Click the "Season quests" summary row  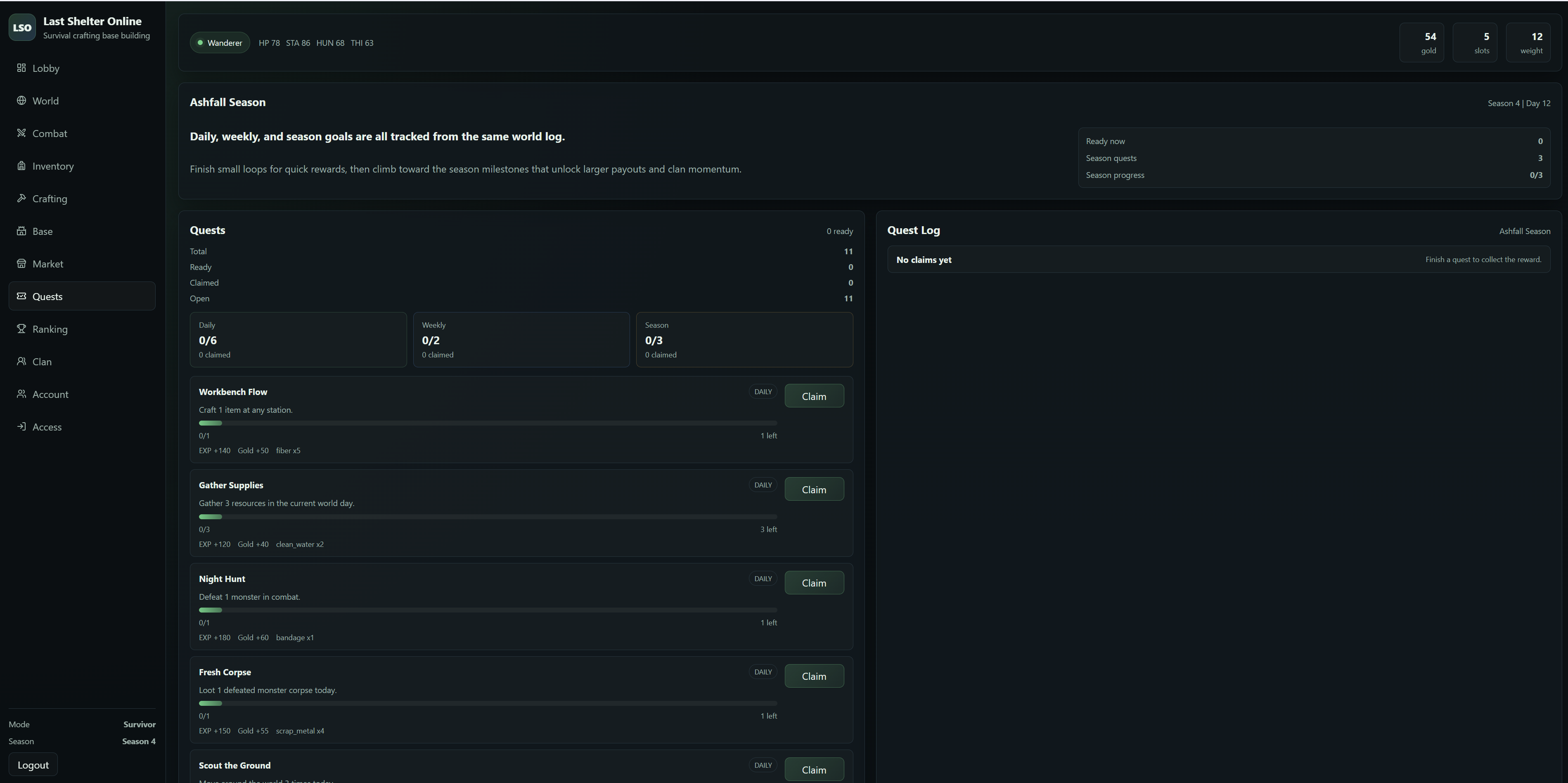point(1314,158)
